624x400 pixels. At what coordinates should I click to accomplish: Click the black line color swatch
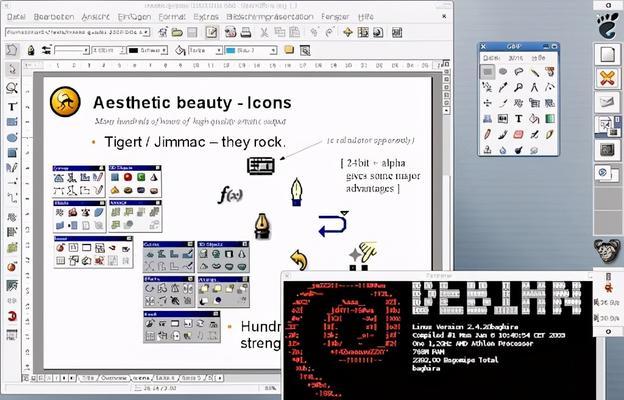134,51
